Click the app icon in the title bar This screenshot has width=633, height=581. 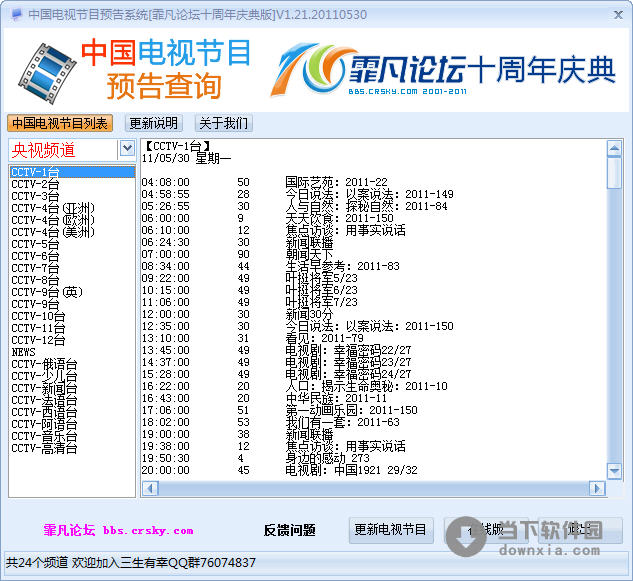pos(17,15)
